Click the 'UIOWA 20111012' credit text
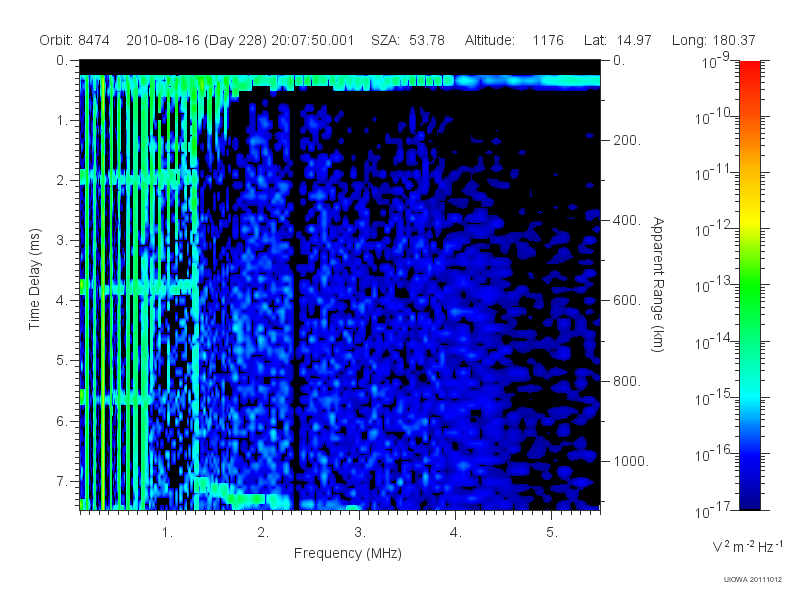 (753, 580)
